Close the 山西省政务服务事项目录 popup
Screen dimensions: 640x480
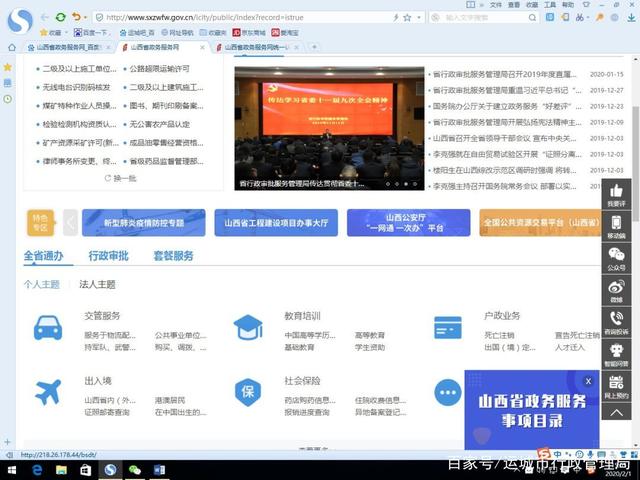click(x=588, y=381)
